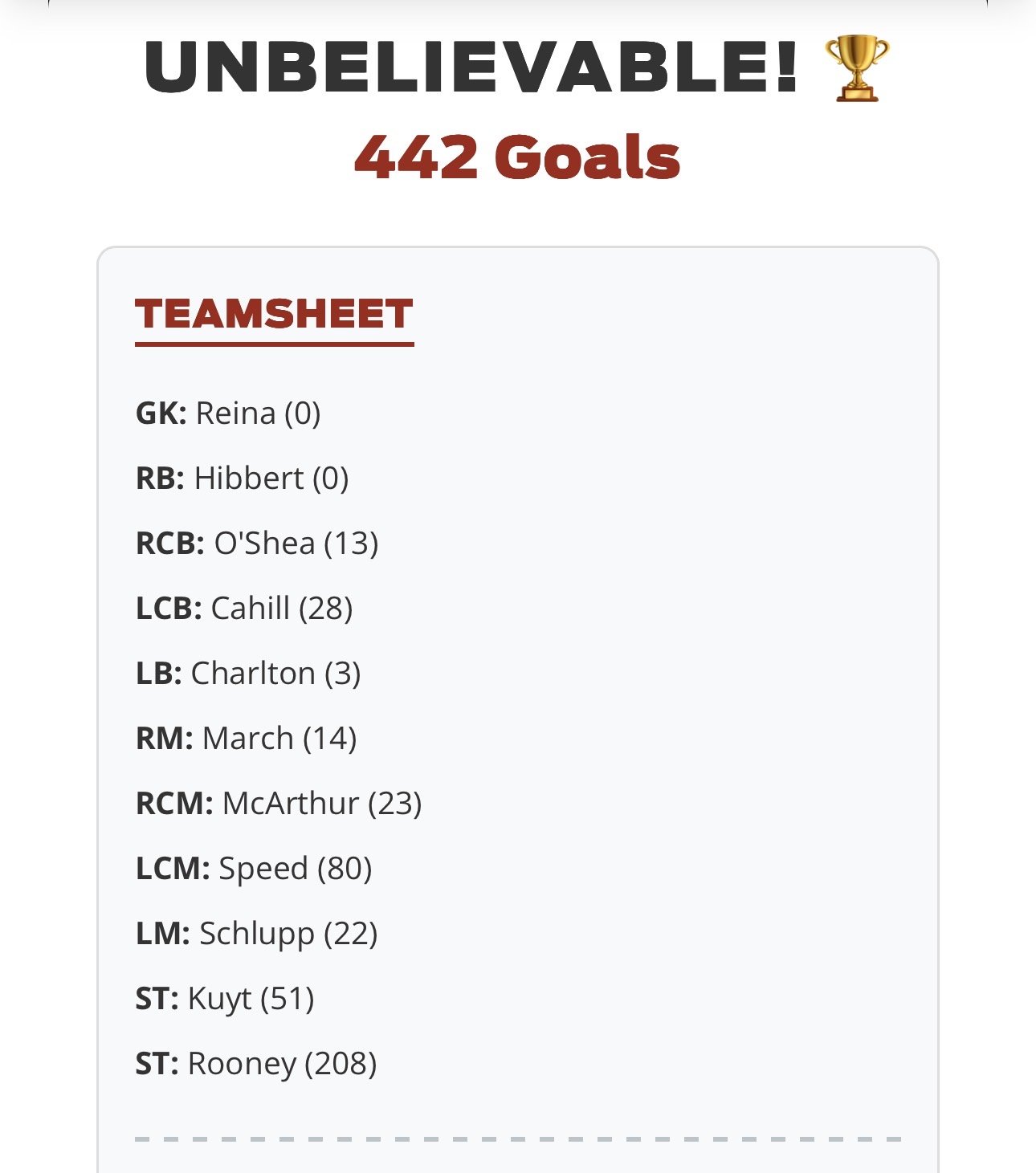This screenshot has height=1173, width=1036.
Task: Select the 442 Goals score text
Action: [517, 156]
